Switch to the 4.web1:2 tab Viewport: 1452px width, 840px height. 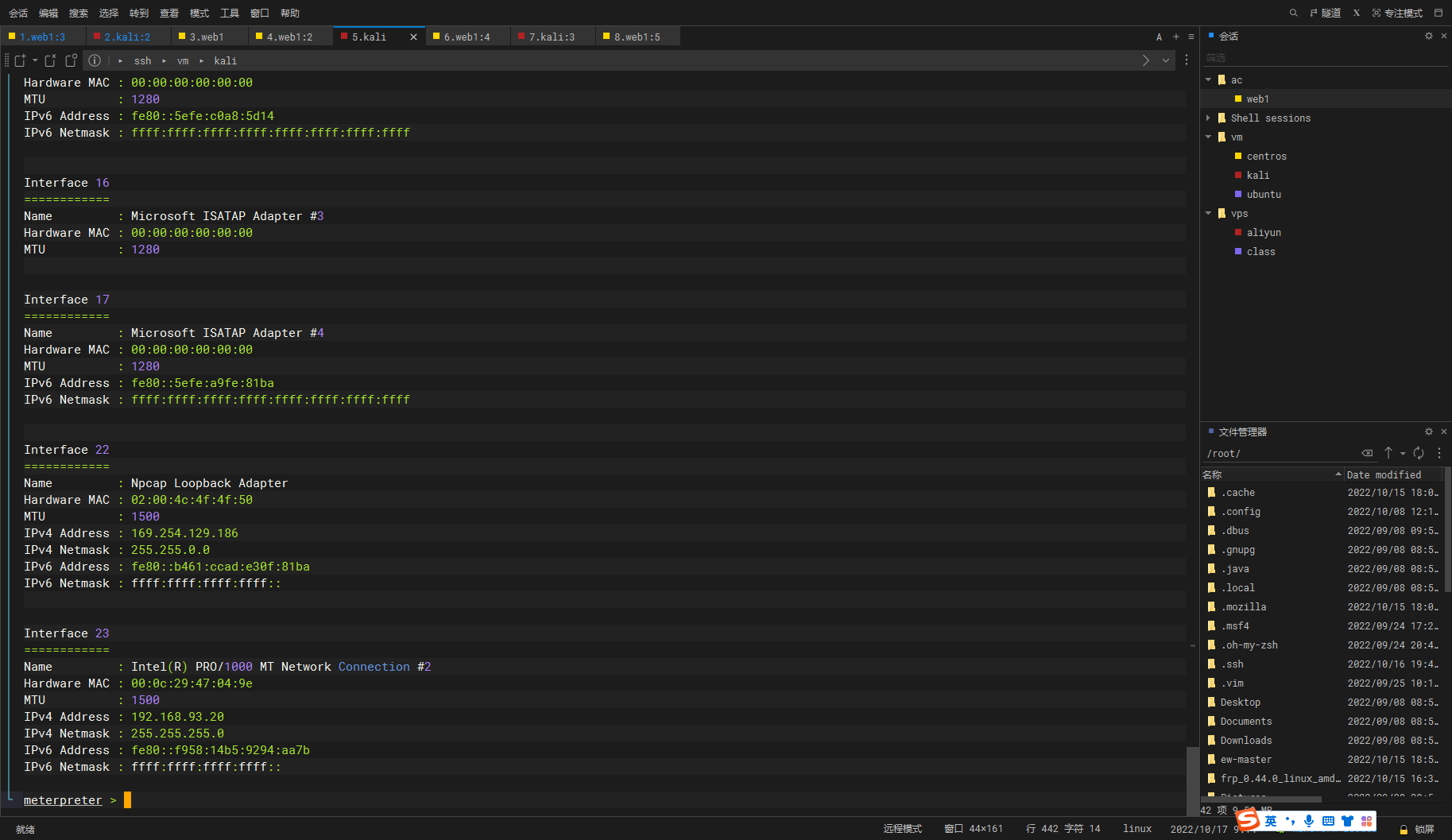click(289, 37)
